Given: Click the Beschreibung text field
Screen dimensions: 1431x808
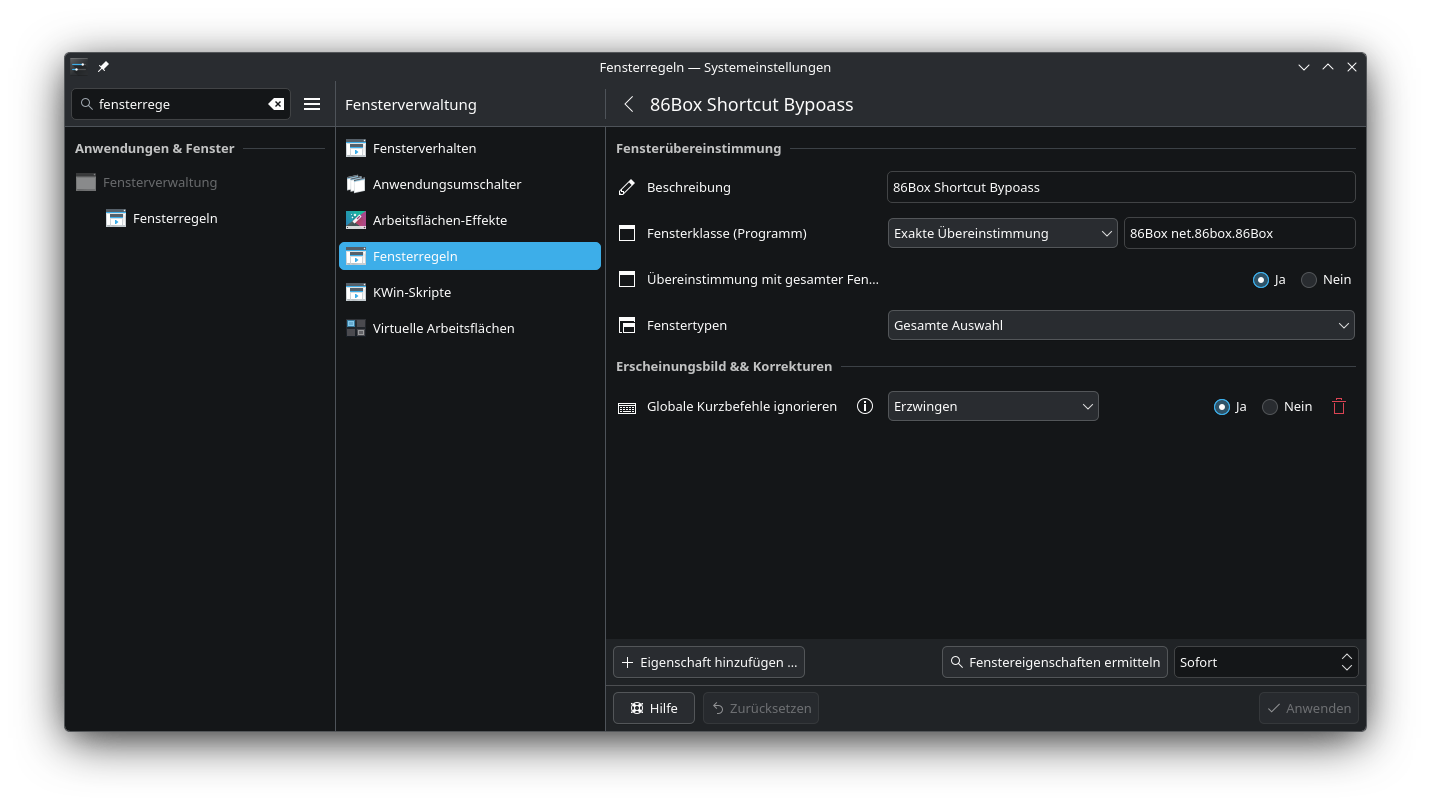Looking at the screenshot, I should click(1121, 187).
